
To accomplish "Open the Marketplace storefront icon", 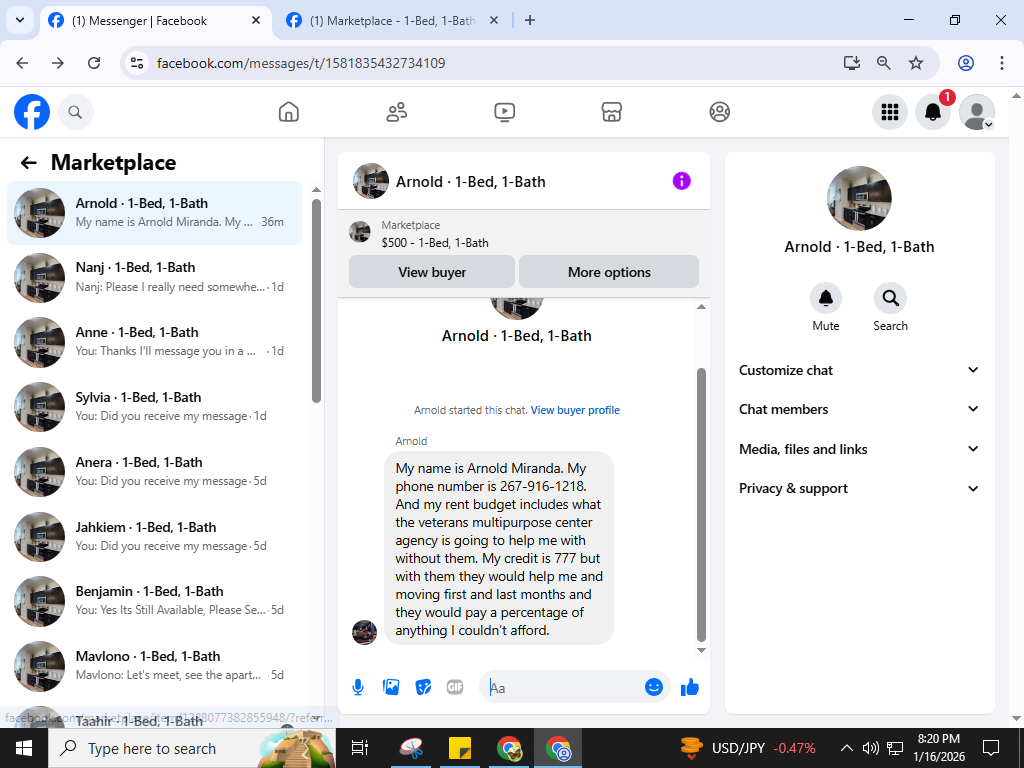I will [611, 112].
